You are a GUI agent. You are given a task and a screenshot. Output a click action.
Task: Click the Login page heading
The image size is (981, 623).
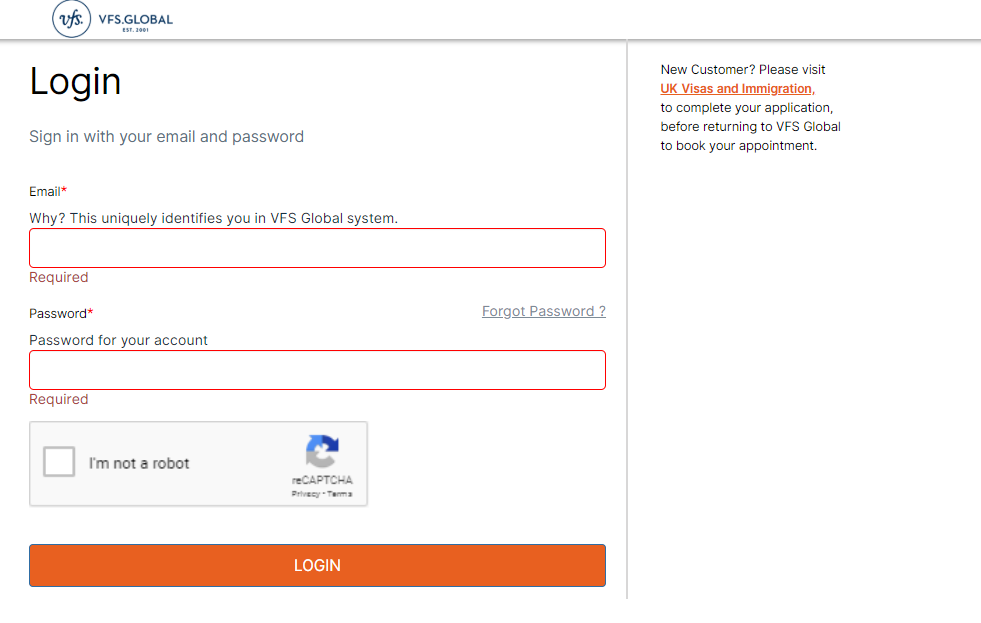pos(75,82)
